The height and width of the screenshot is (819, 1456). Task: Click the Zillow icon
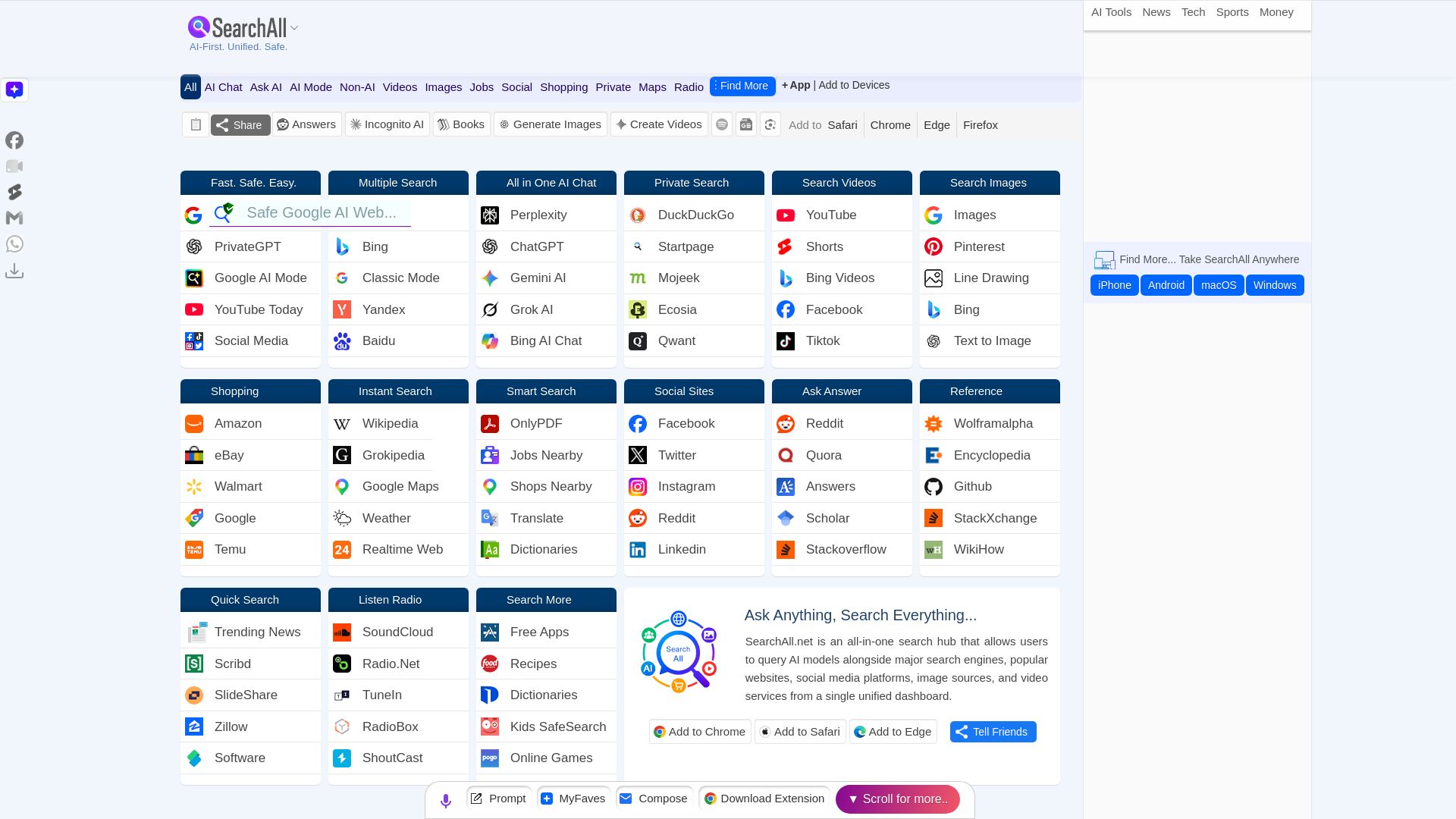[194, 727]
